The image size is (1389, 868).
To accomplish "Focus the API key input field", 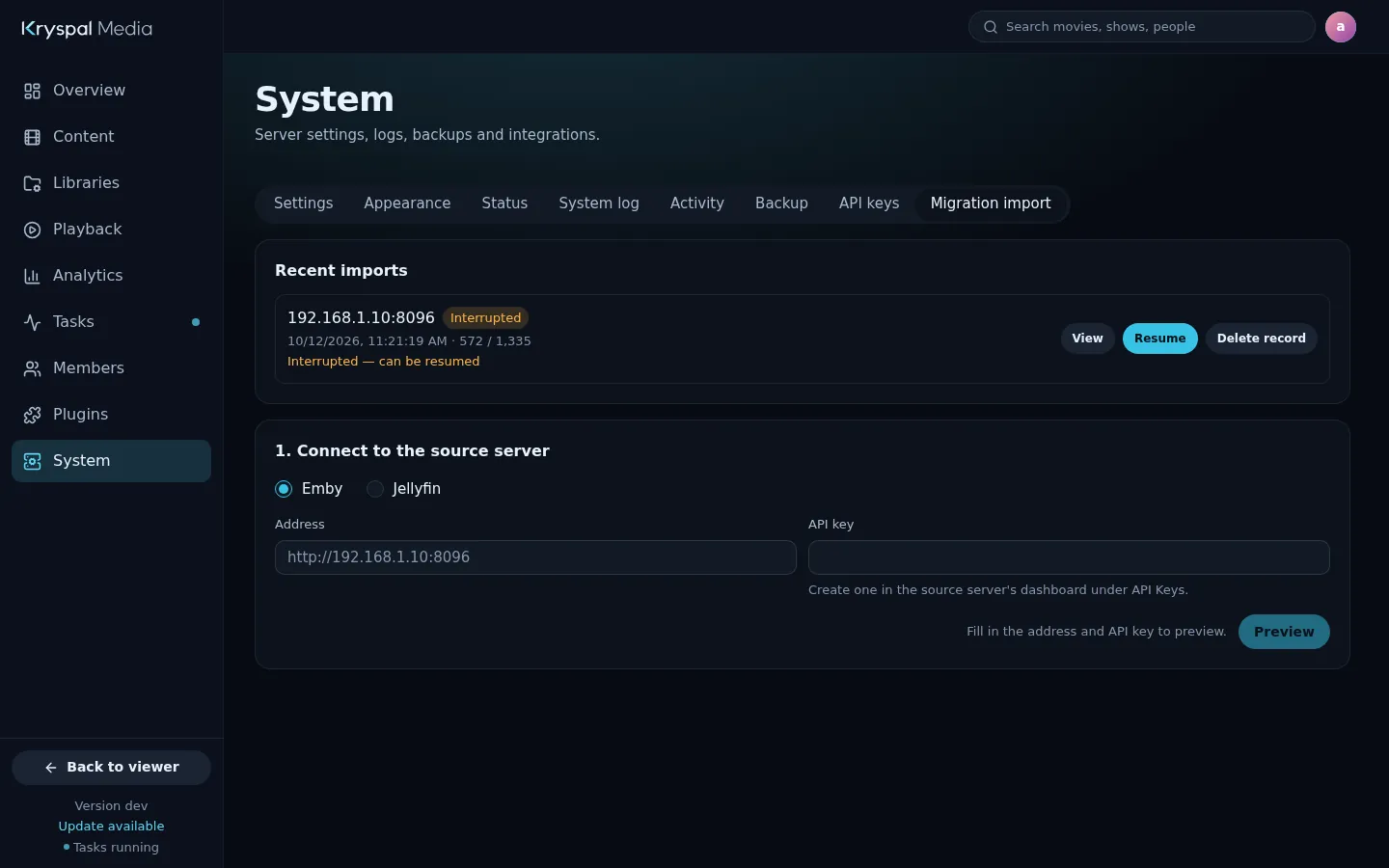I will [x=1069, y=557].
